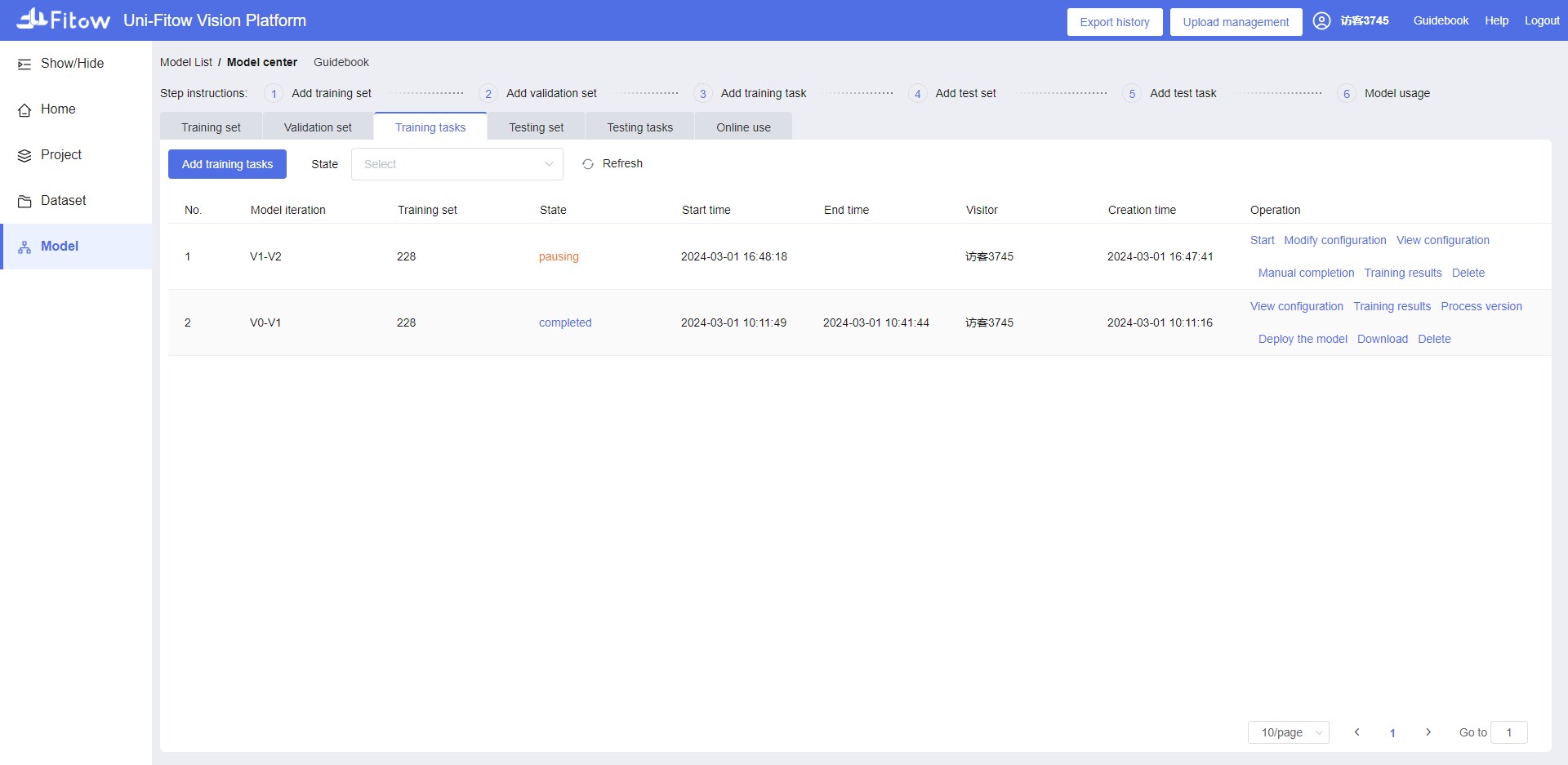Click step 1 circle Add training set
The height and width of the screenshot is (765, 1568).
tap(274, 94)
